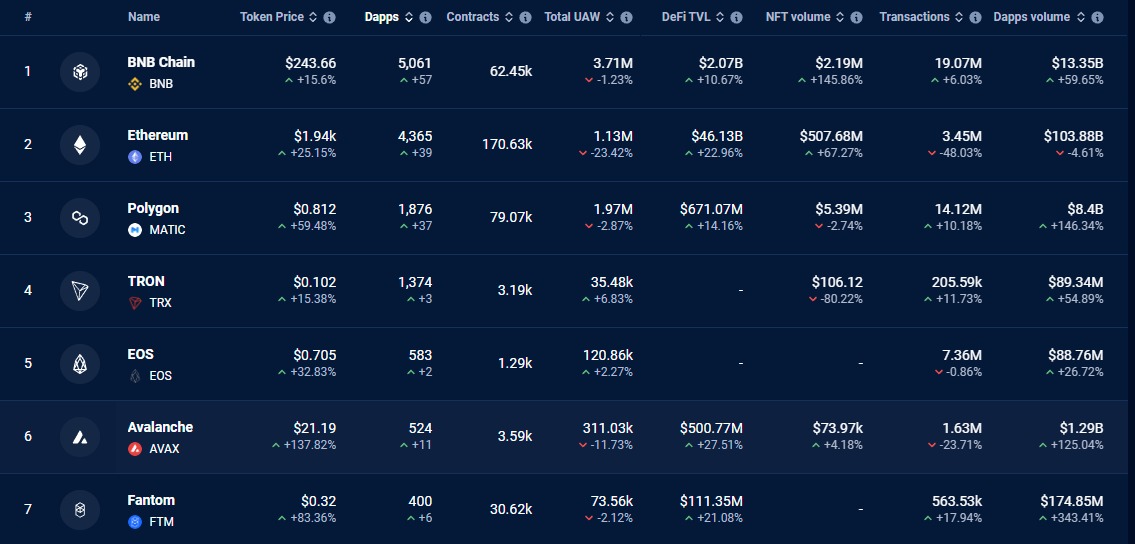Click Avalanche DeFi TVL $500.77M
Screen dimensions: 1135x544
point(712,428)
